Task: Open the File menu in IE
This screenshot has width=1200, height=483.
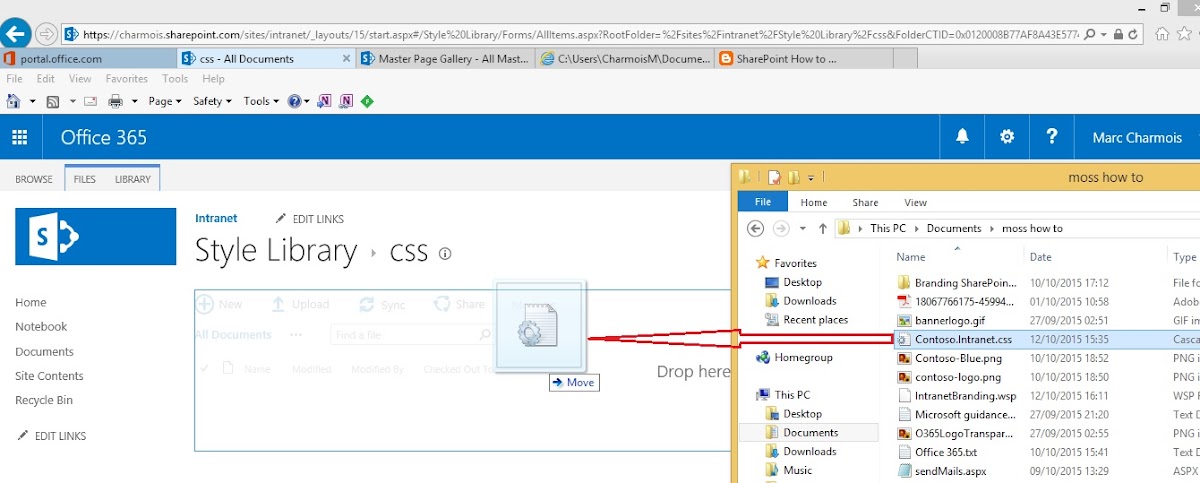Action: (15, 79)
